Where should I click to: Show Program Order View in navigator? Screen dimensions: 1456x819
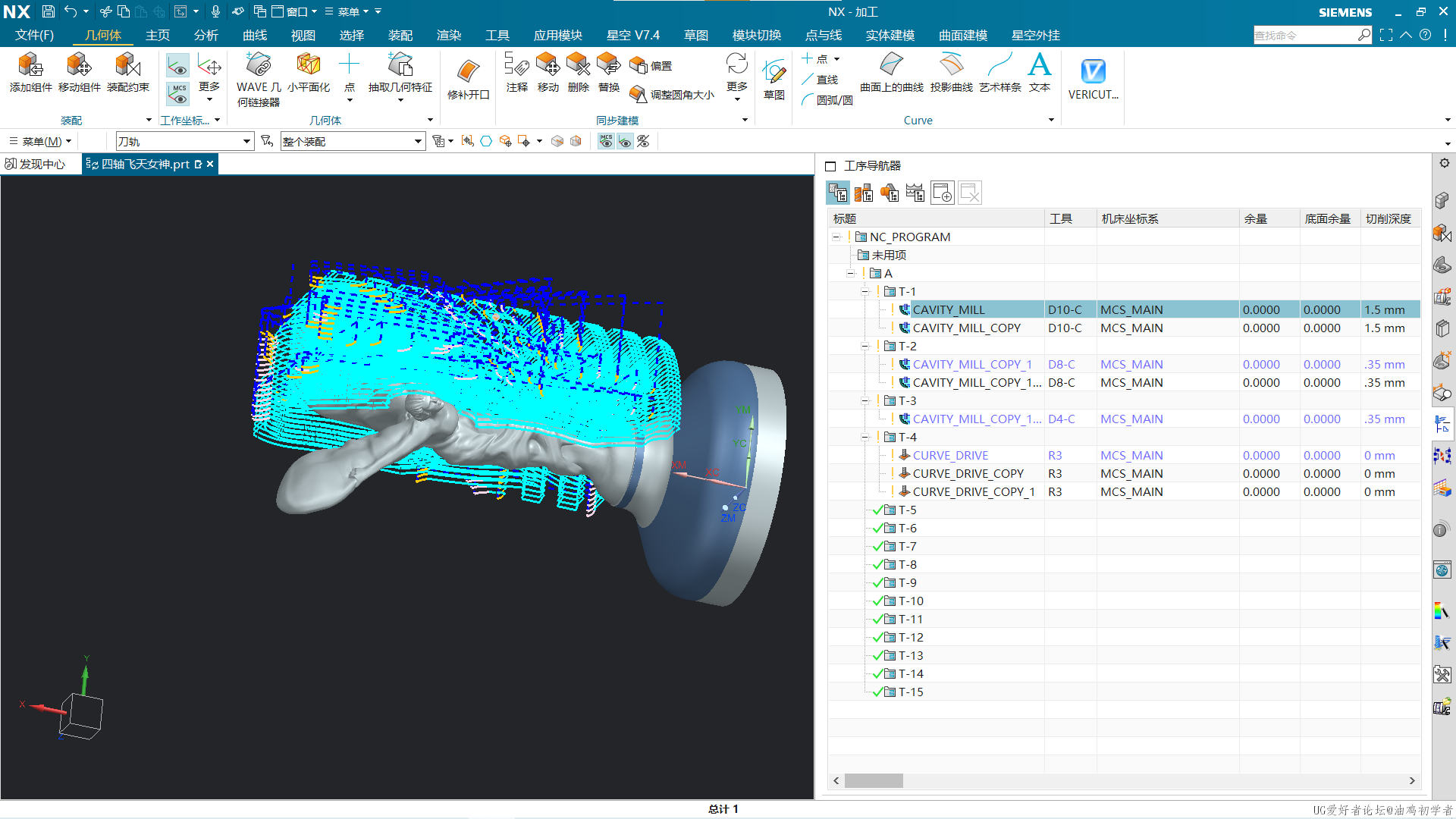pyautogui.click(x=838, y=193)
